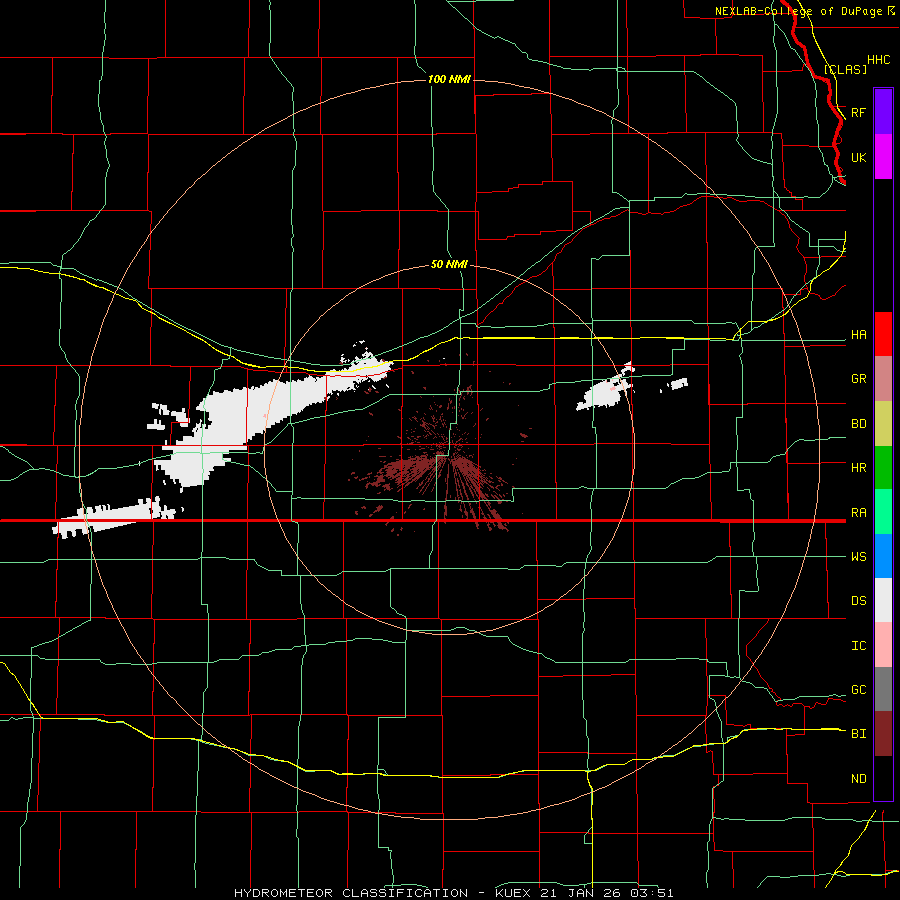Click the GR legend color swatch

point(883,379)
